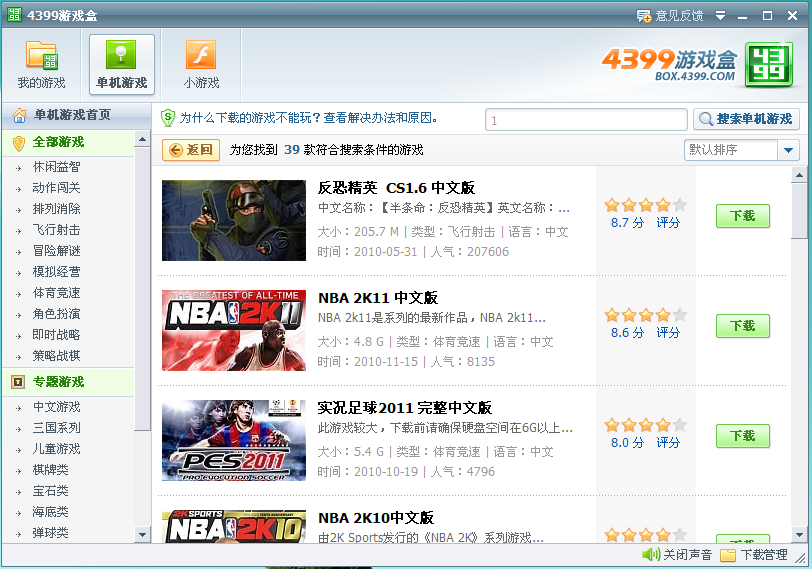Image resolution: width=812 pixels, height=569 pixels.
Task: Open the 我的游戏 folder icon
Action: pos(41,54)
